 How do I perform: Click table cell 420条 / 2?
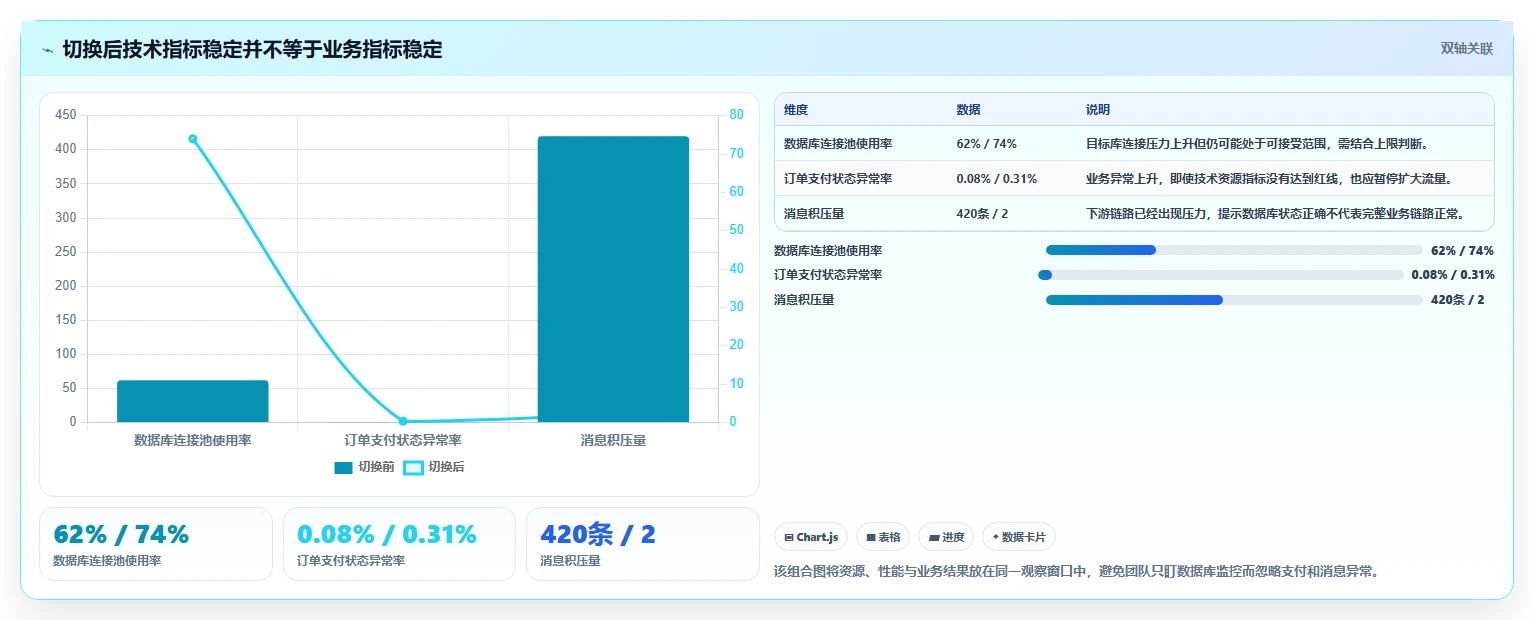(x=982, y=214)
